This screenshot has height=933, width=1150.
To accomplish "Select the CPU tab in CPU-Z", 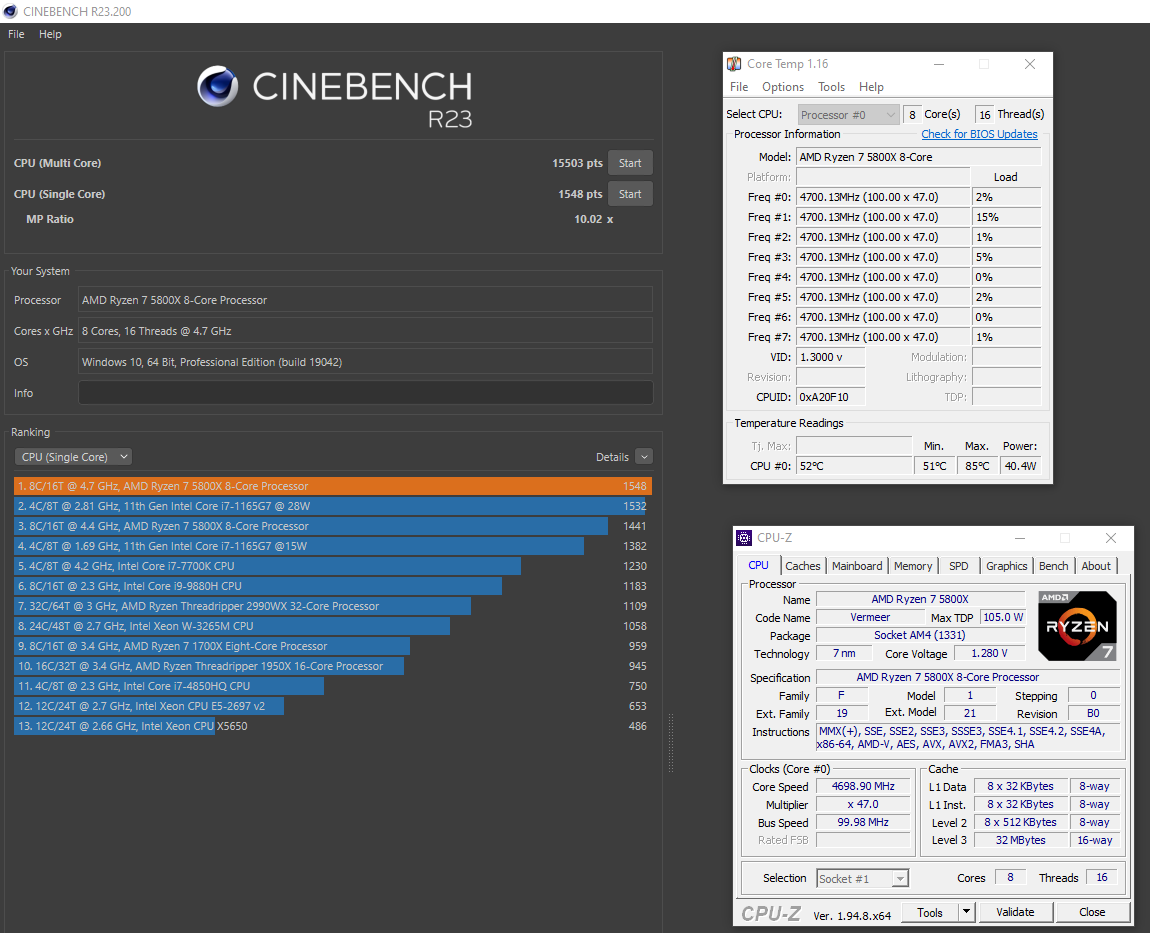I will (758, 565).
